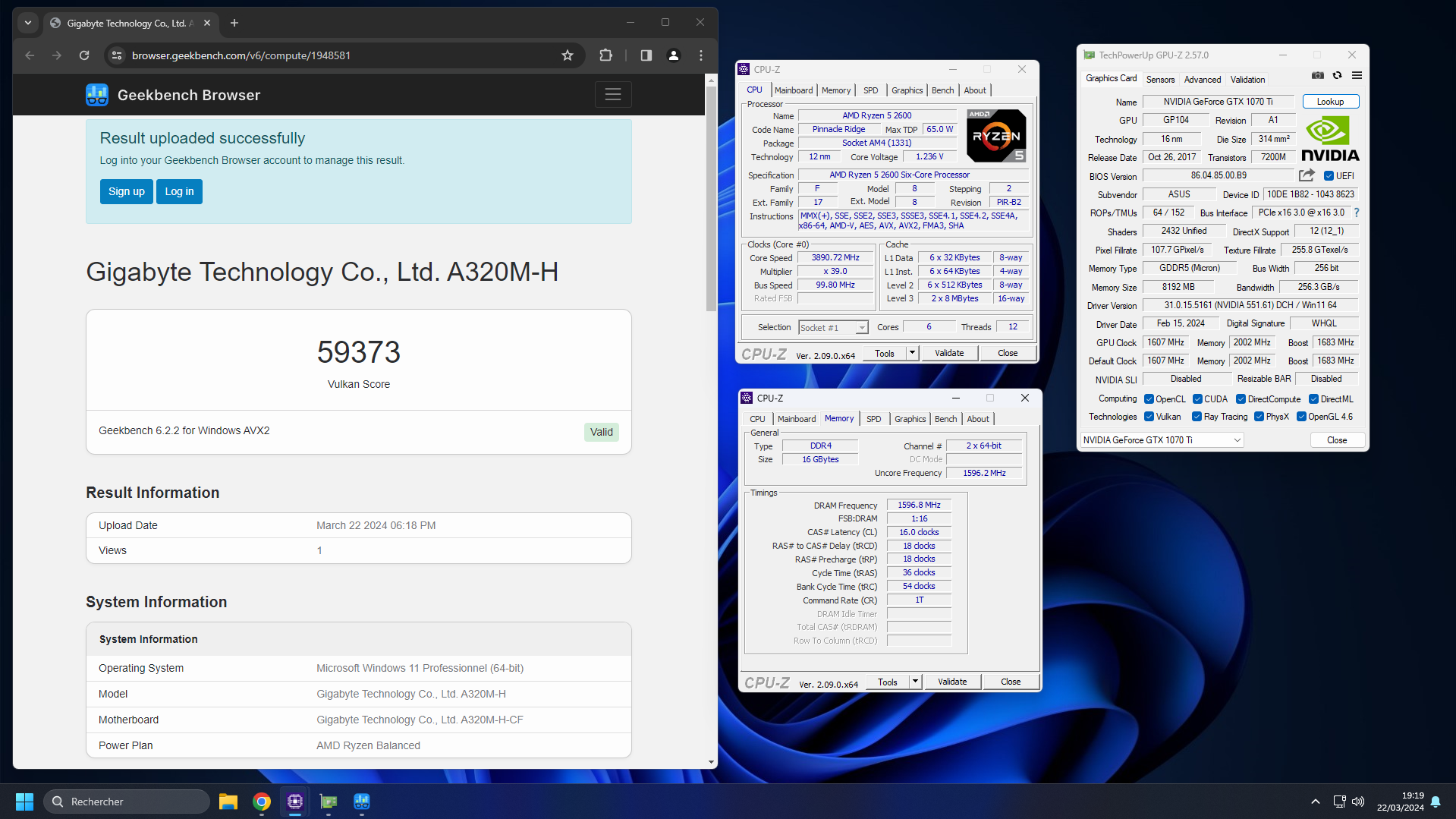Viewport: 1456px width, 819px height.
Task: Open new Chrome tab with plus icon
Action: [x=234, y=23]
